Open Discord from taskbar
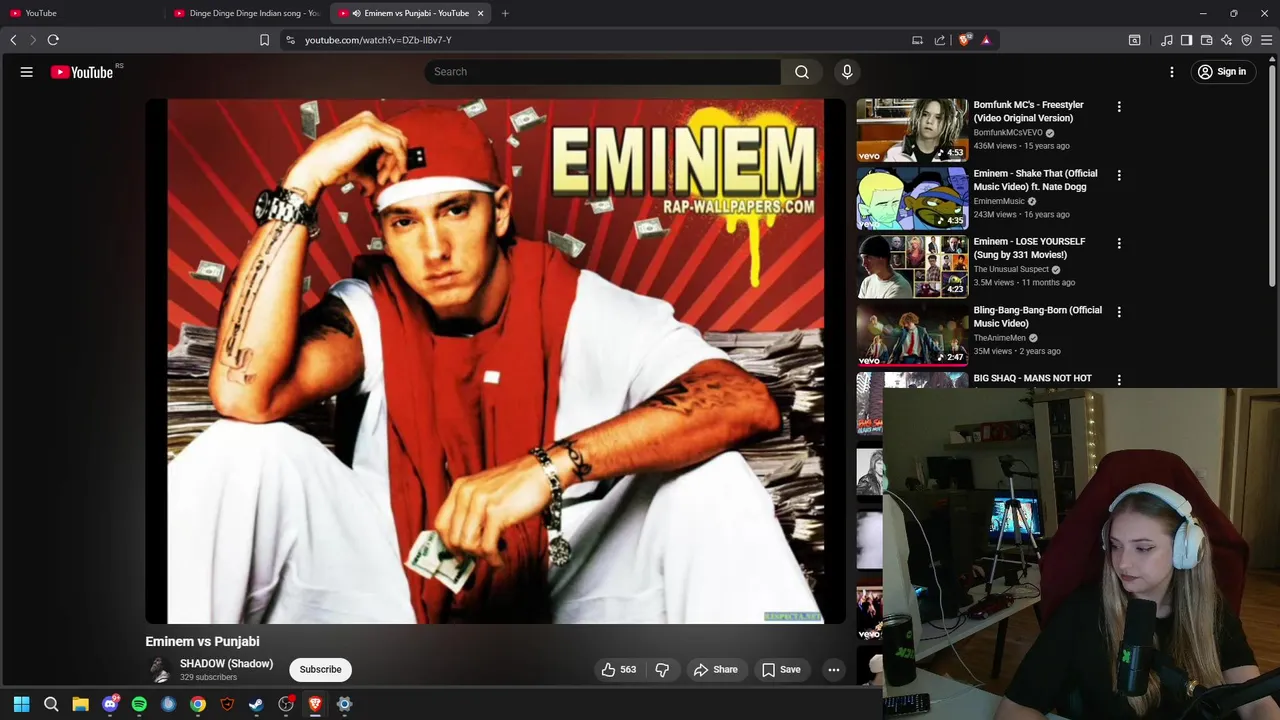The image size is (1280, 720). tap(110, 704)
